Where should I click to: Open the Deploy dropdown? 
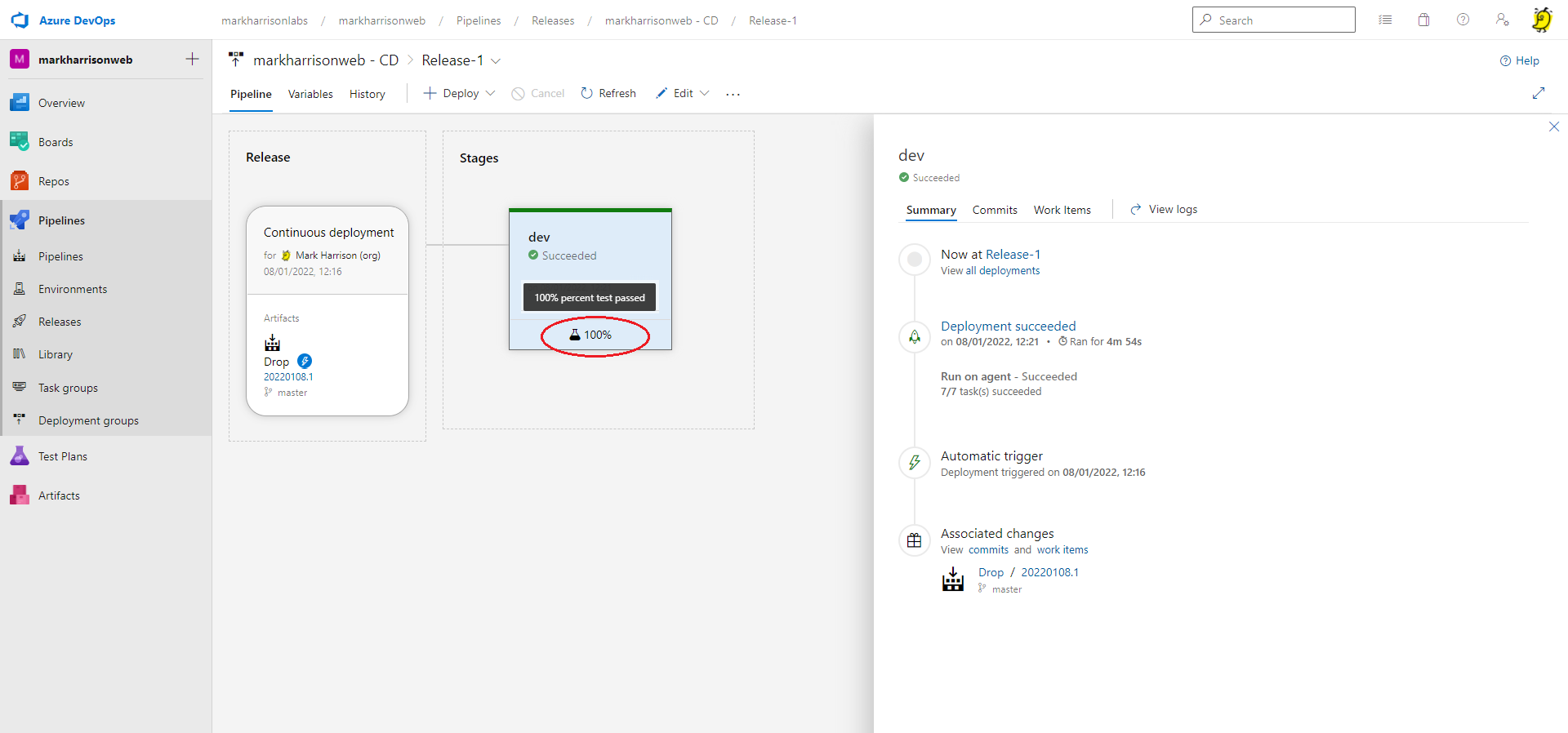coord(460,93)
